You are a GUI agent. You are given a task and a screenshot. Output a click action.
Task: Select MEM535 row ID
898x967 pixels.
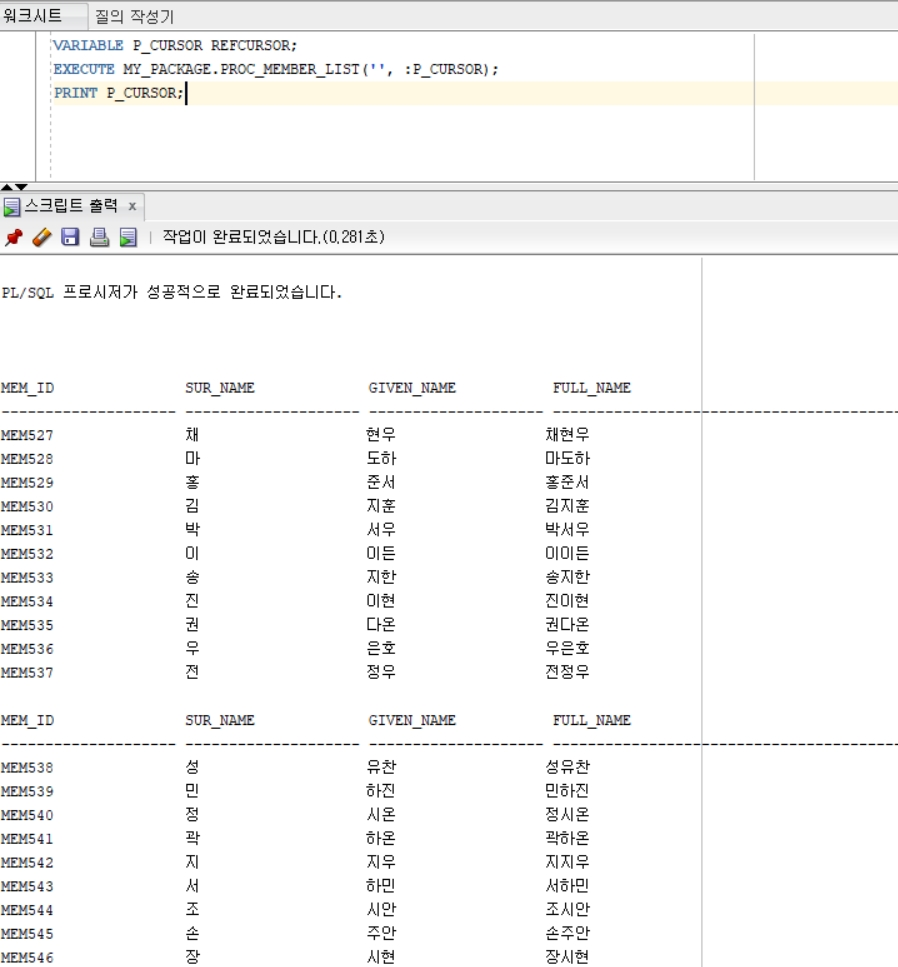(x=27, y=625)
